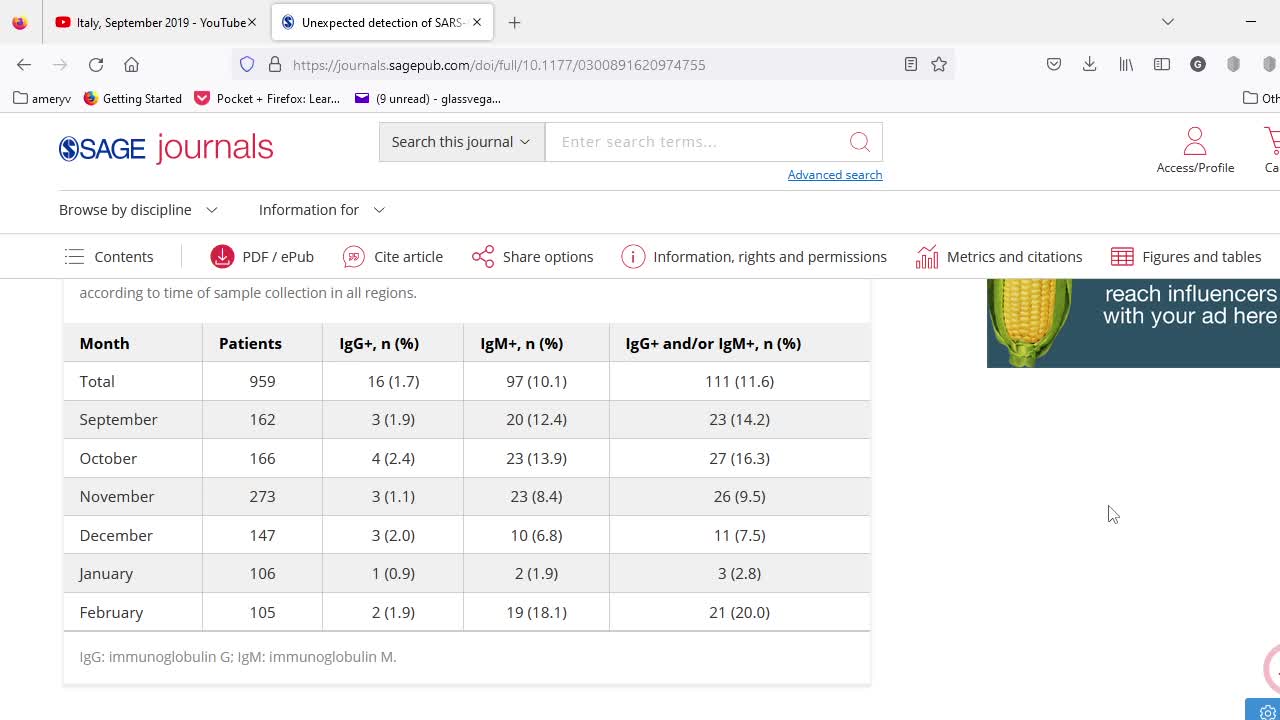This screenshot has width=1280, height=720.
Task: Click December IgM value 10 (6.8)
Action: tap(536, 535)
